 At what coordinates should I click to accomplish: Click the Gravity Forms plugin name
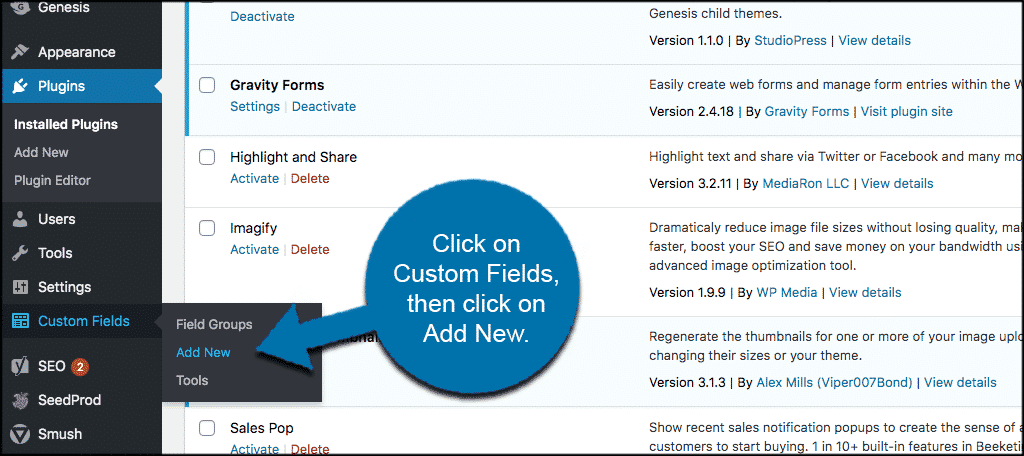277,86
